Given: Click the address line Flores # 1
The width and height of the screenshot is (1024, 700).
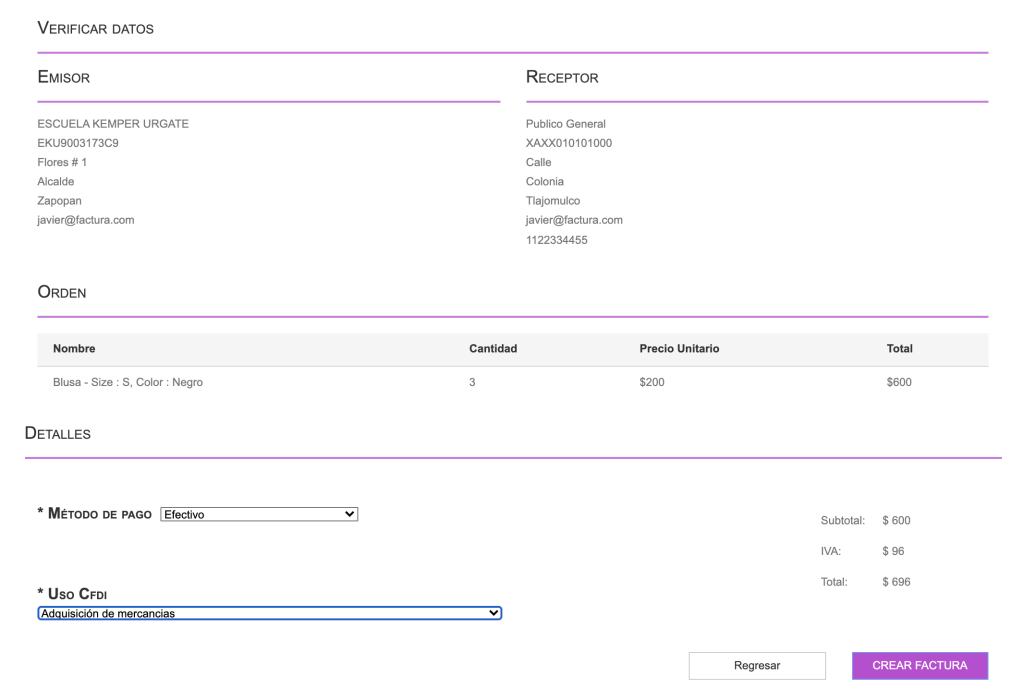Looking at the screenshot, I should [62, 162].
